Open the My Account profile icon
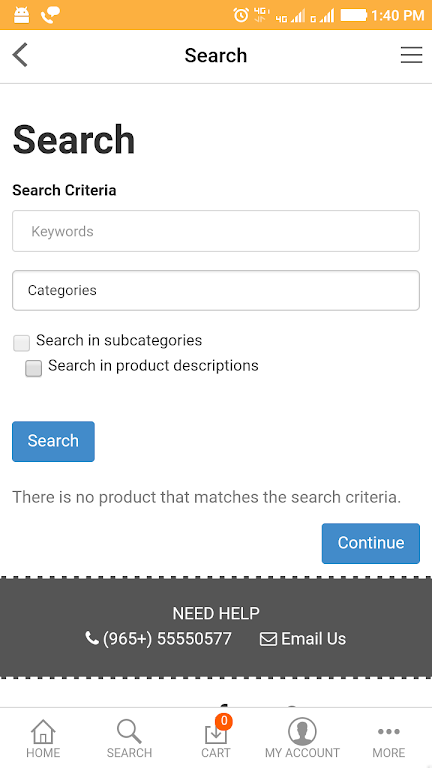The image size is (432, 768). [x=302, y=731]
